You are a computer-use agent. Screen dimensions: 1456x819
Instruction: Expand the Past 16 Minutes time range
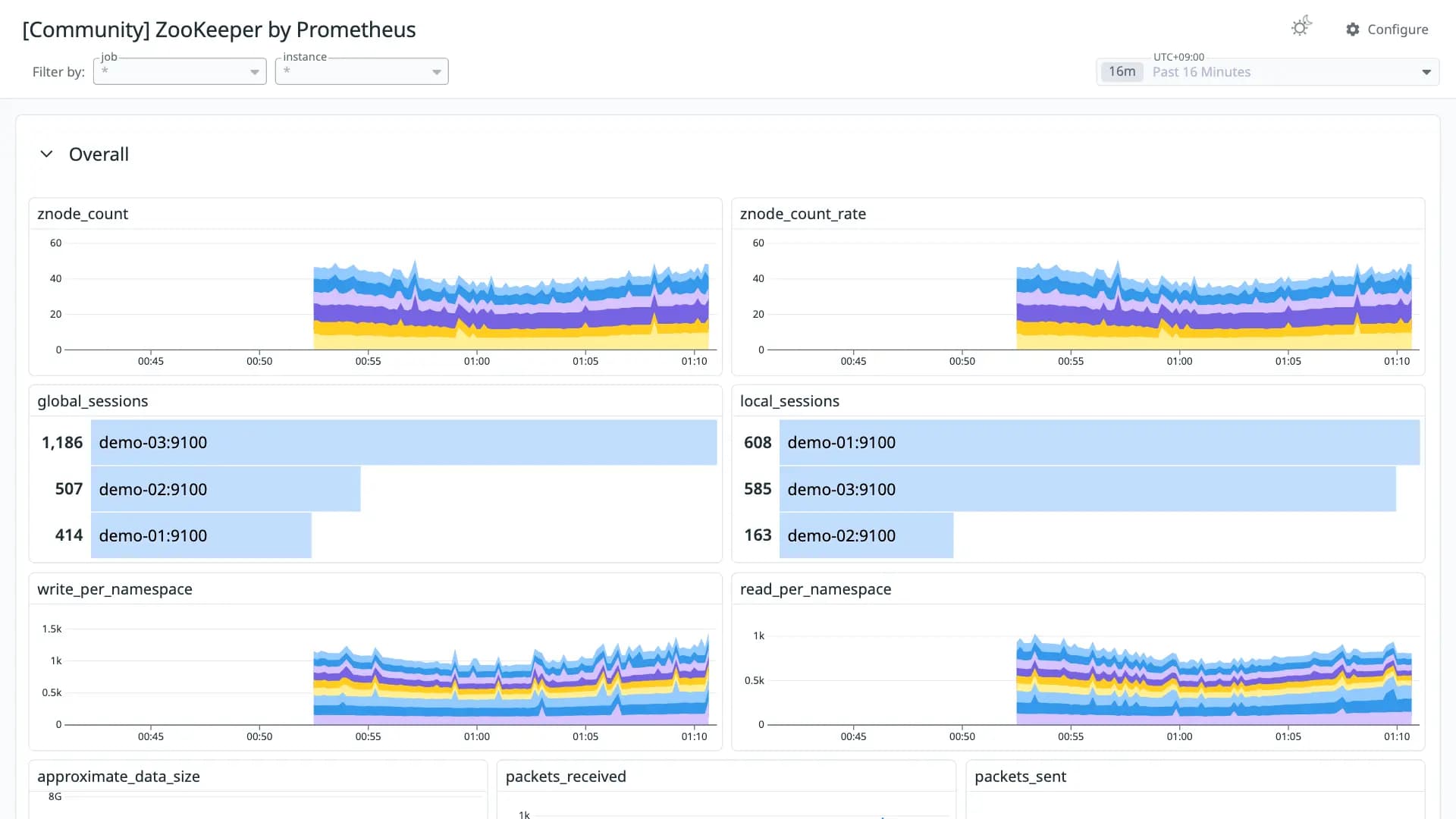(1268, 72)
